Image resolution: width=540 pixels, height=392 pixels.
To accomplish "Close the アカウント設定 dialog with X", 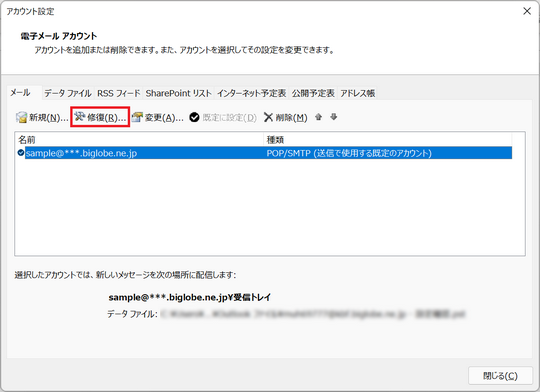I will point(527,11).
